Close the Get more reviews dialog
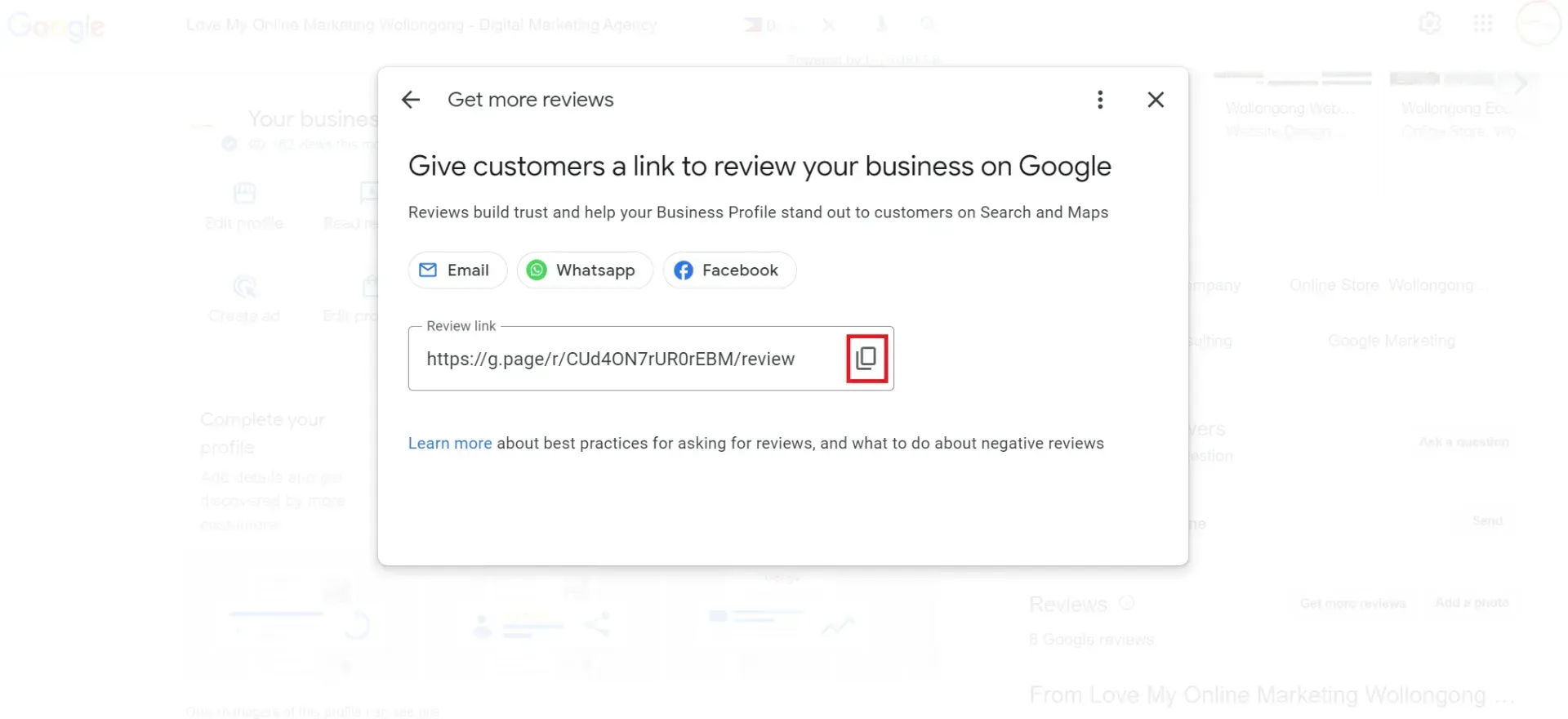Screen dimensions: 1568x719 click(x=1156, y=100)
